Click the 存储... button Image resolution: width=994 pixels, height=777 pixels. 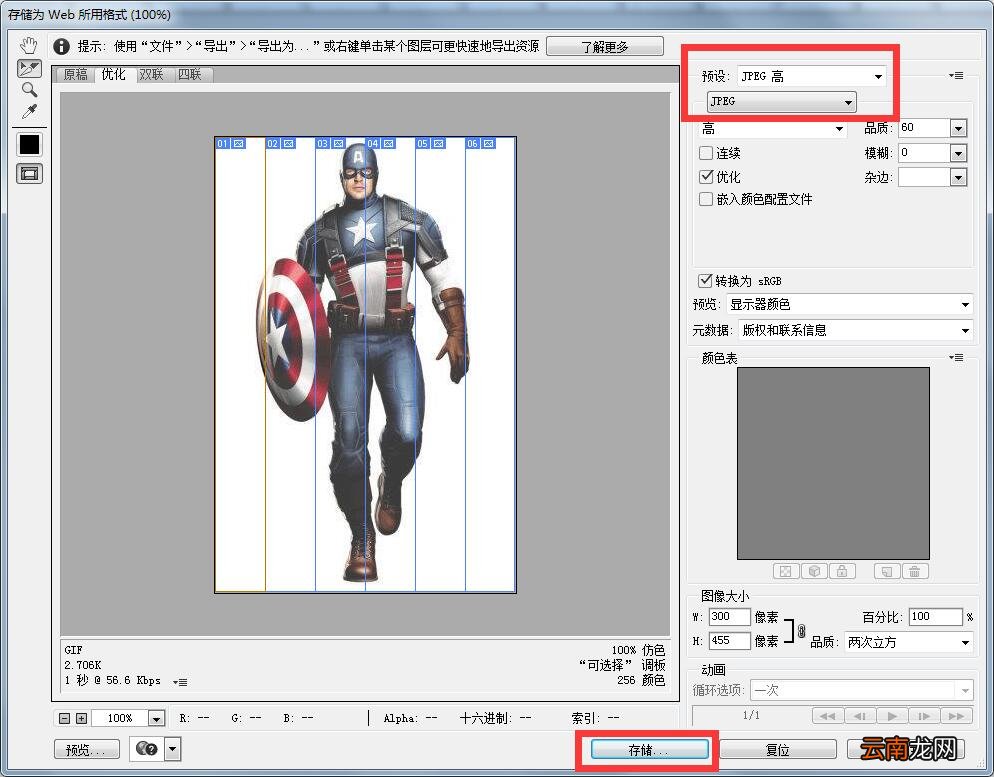click(x=649, y=750)
